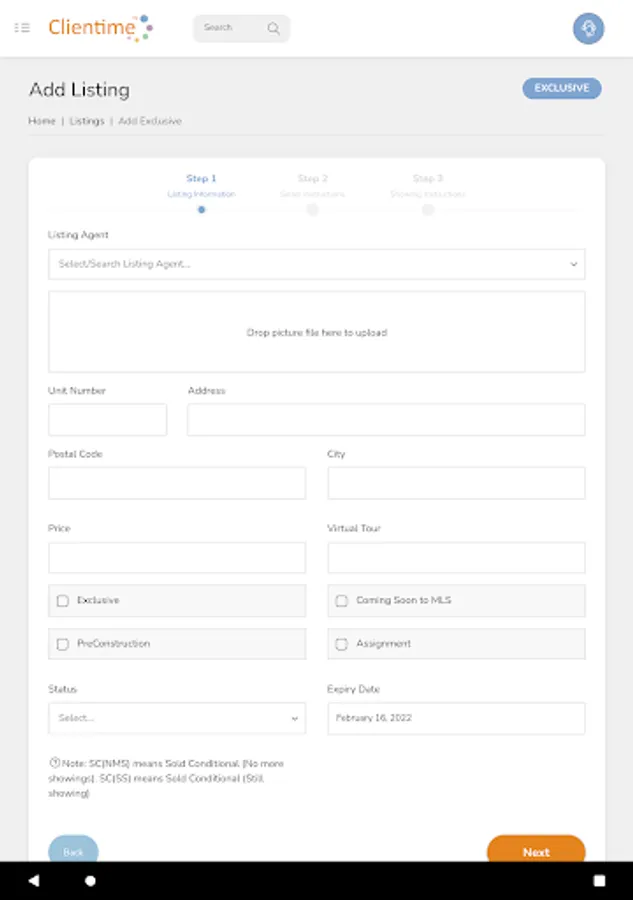Click the note help question icon
633x900 pixels.
pyautogui.click(x=54, y=763)
